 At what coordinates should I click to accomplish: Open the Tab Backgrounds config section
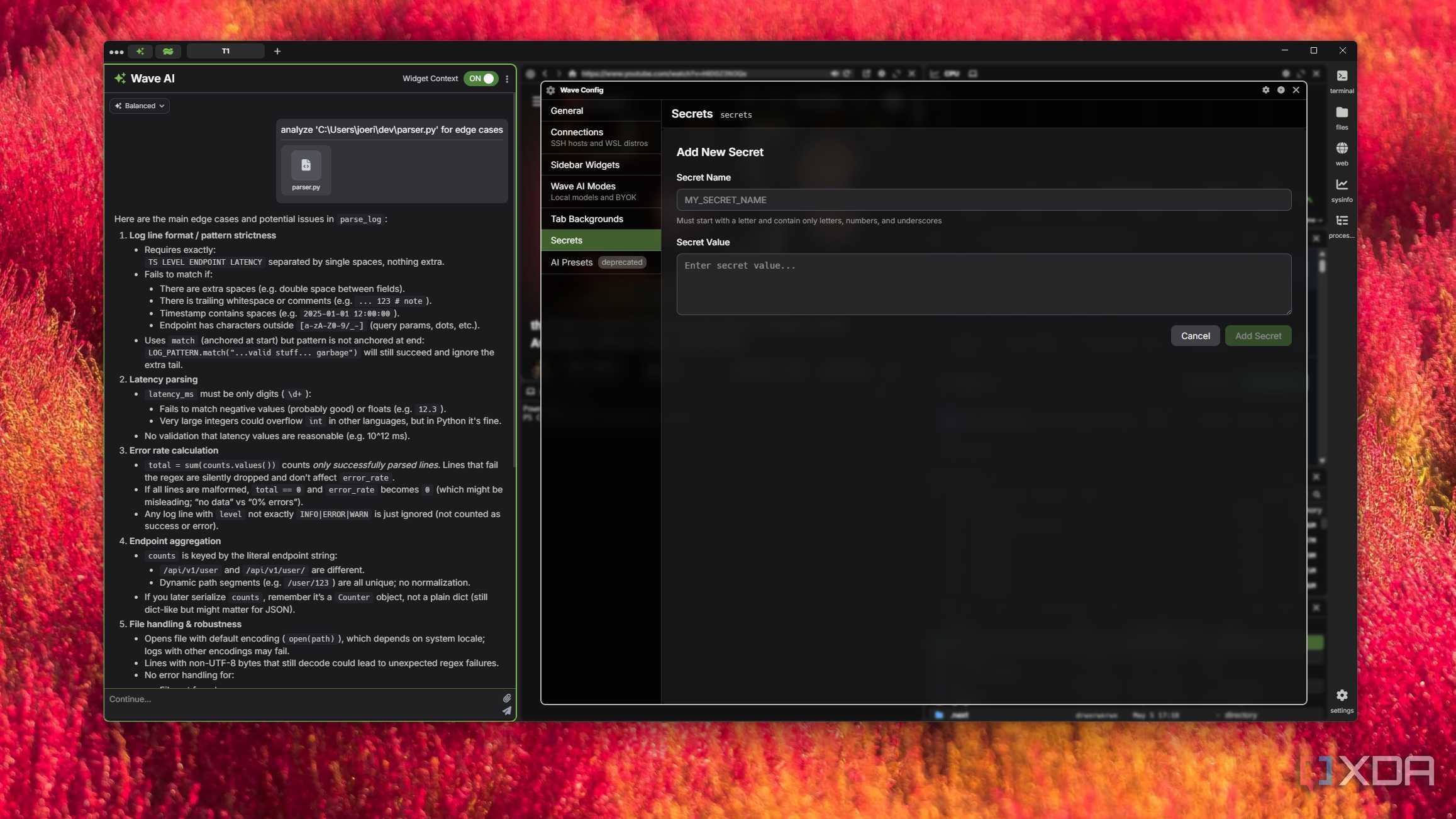601,219
